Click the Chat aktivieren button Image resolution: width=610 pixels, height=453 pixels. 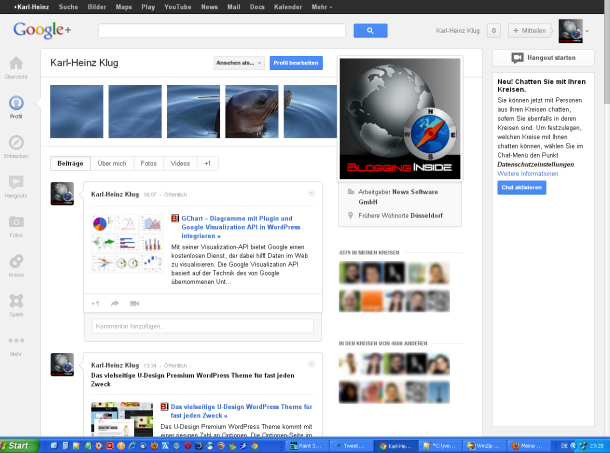(x=522, y=188)
